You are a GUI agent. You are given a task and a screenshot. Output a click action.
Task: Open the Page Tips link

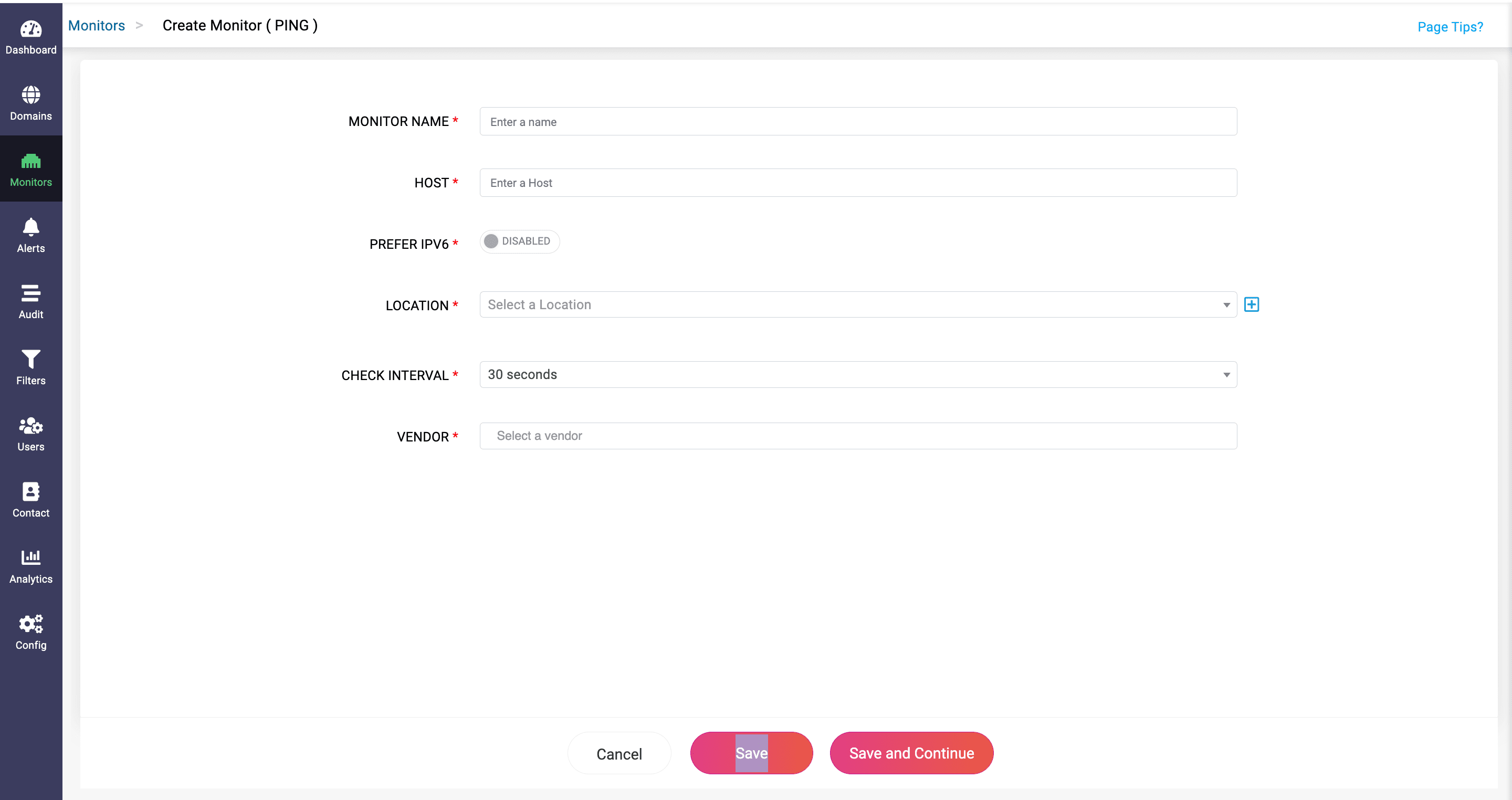coord(1449,27)
